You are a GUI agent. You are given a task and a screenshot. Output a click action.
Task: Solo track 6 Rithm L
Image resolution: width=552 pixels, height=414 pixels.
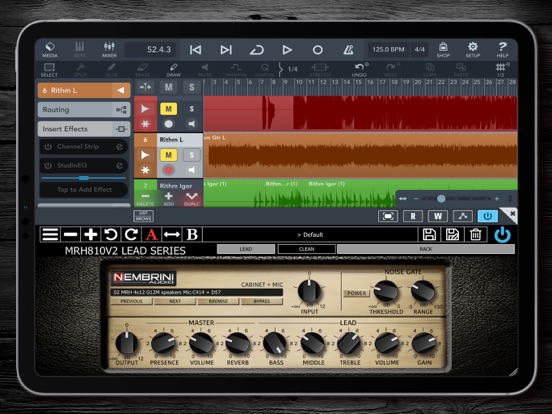point(192,155)
